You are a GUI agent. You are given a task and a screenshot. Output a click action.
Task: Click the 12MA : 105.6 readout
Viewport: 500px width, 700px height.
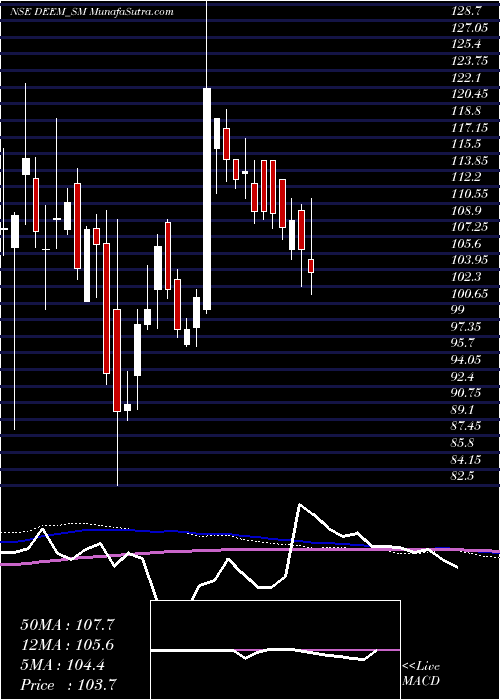(67, 645)
